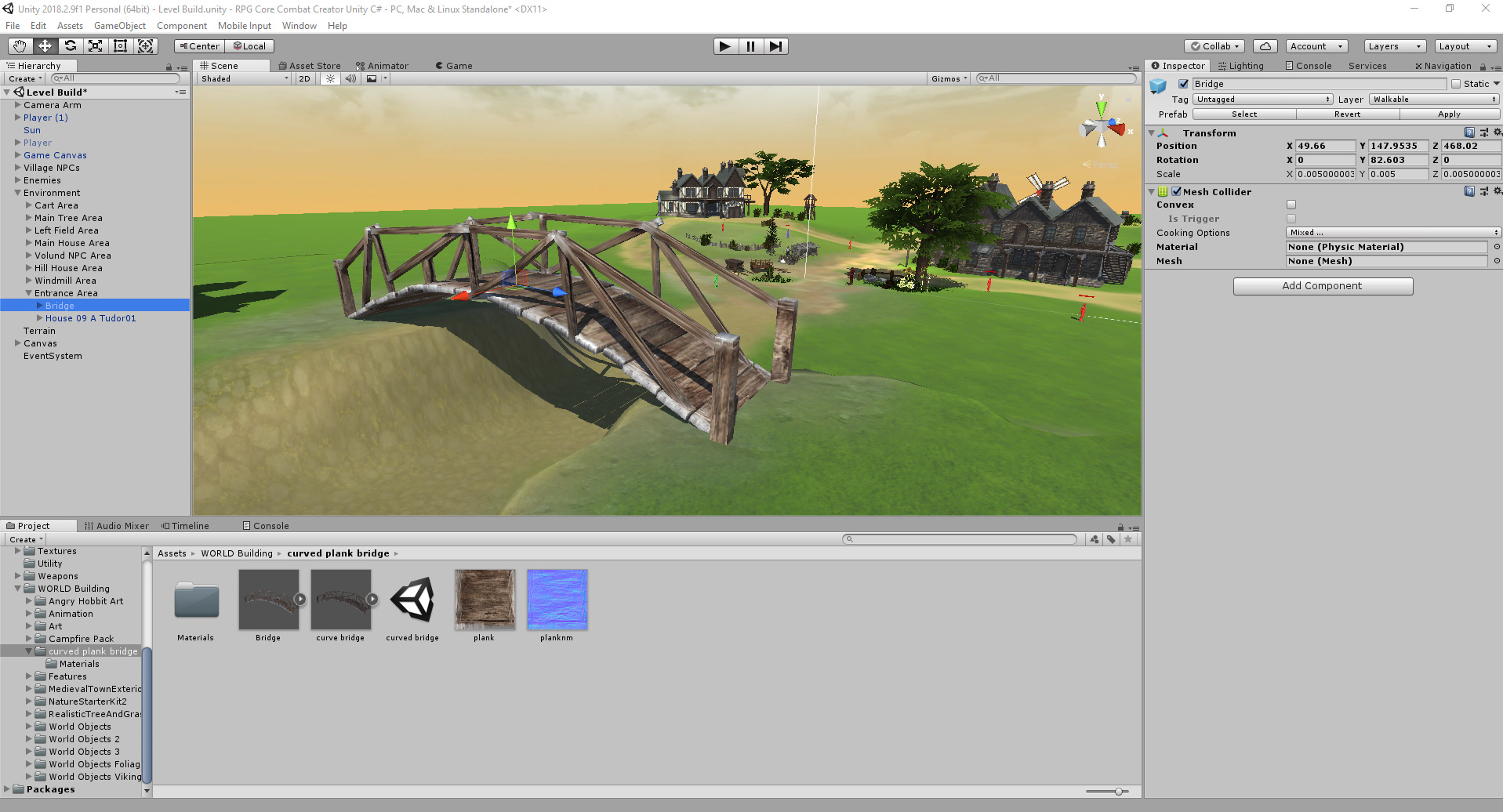Toggle the Is Trigger checkbox
Viewport: 1503px width, 812px height.
point(1291,219)
